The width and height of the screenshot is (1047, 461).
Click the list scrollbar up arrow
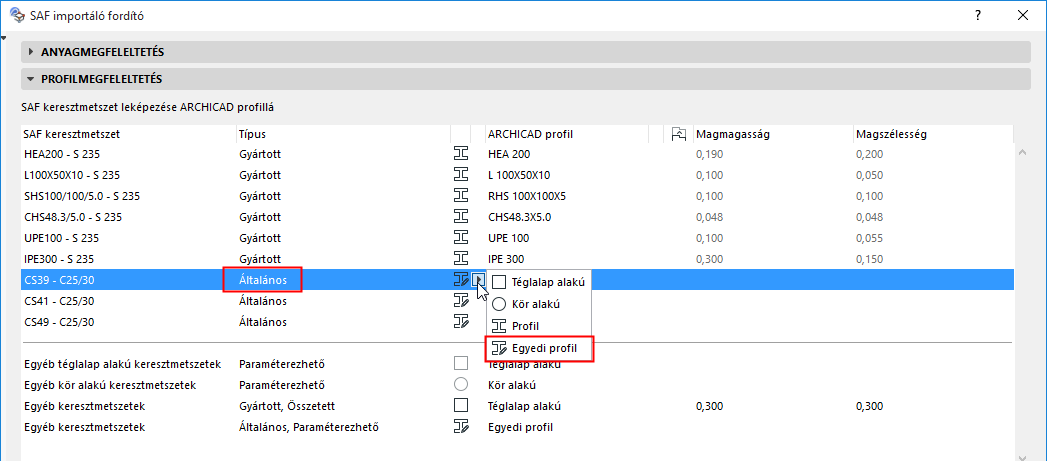pos(1022,153)
